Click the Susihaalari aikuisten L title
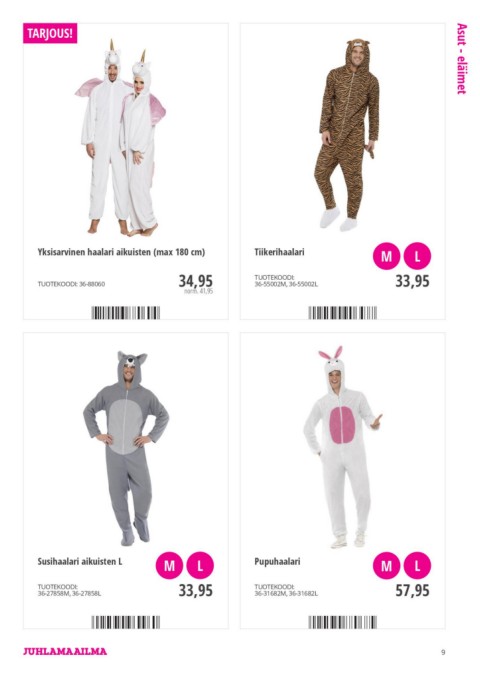The height and width of the screenshot is (679, 480). [80, 561]
